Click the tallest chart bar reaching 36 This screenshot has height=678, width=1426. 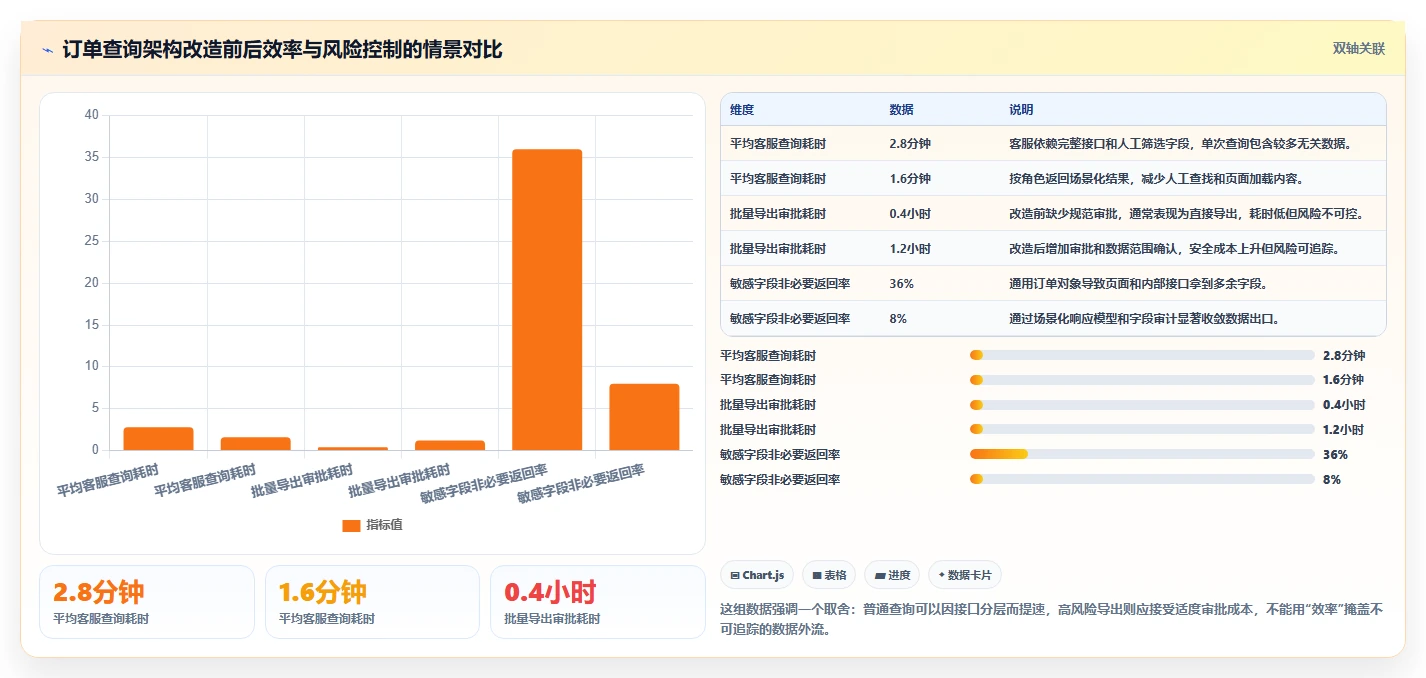click(547, 299)
